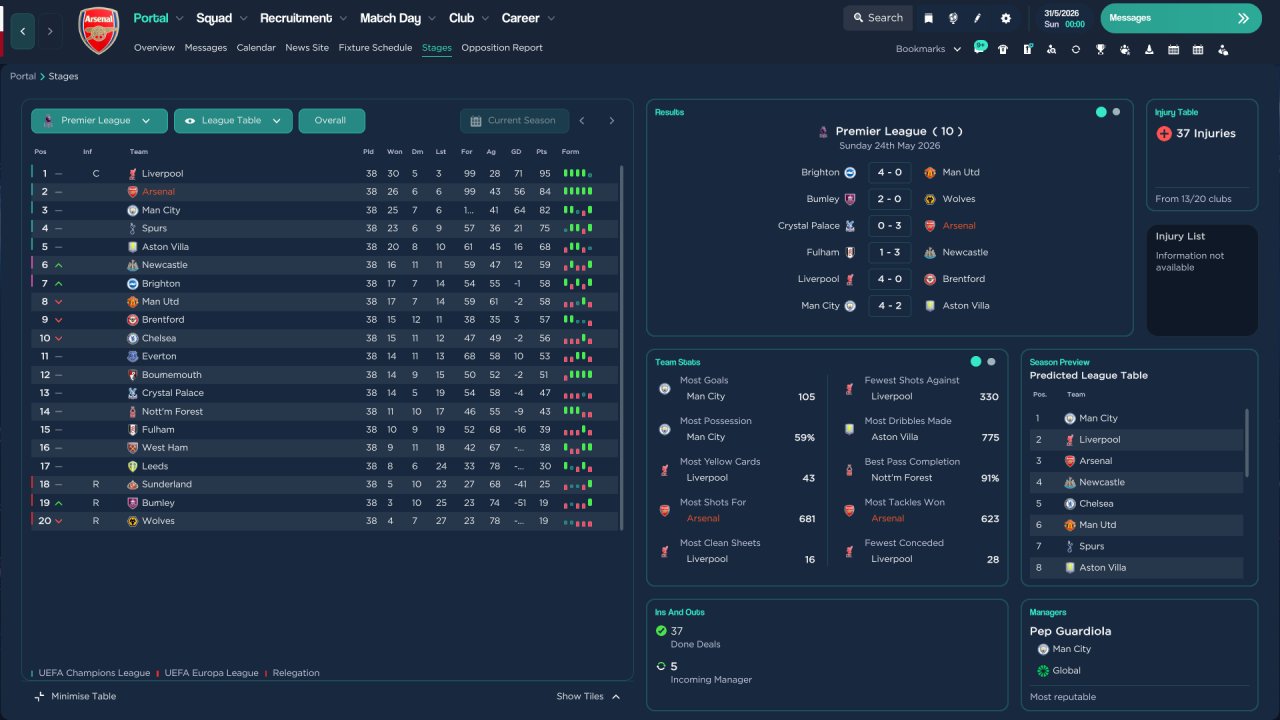This screenshot has height=720, width=1280.
Task: Open the Calendar tab
Action: [256, 48]
